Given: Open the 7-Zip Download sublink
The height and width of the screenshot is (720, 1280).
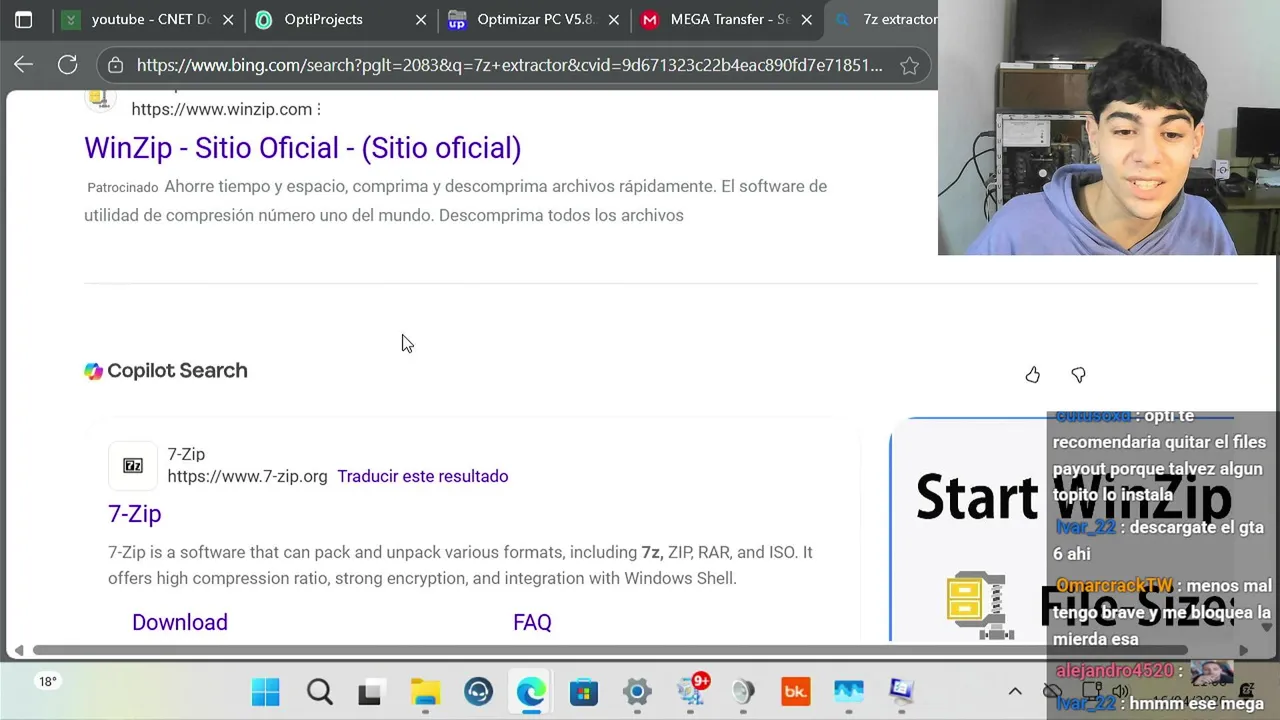Looking at the screenshot, I should pos(180,622).
